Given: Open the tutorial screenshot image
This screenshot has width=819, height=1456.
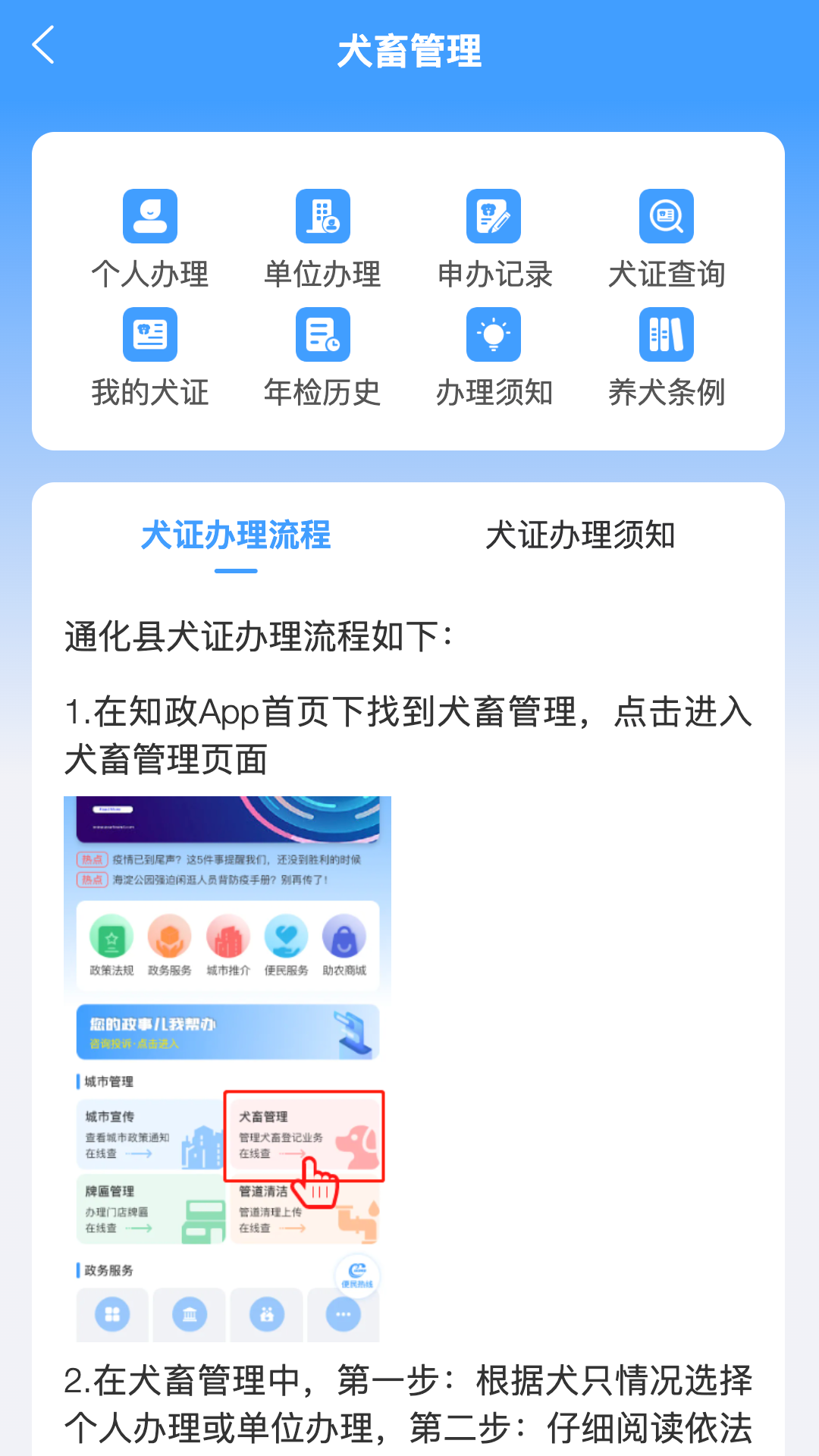Looking at the screenshot, I should pos(227,1069).
